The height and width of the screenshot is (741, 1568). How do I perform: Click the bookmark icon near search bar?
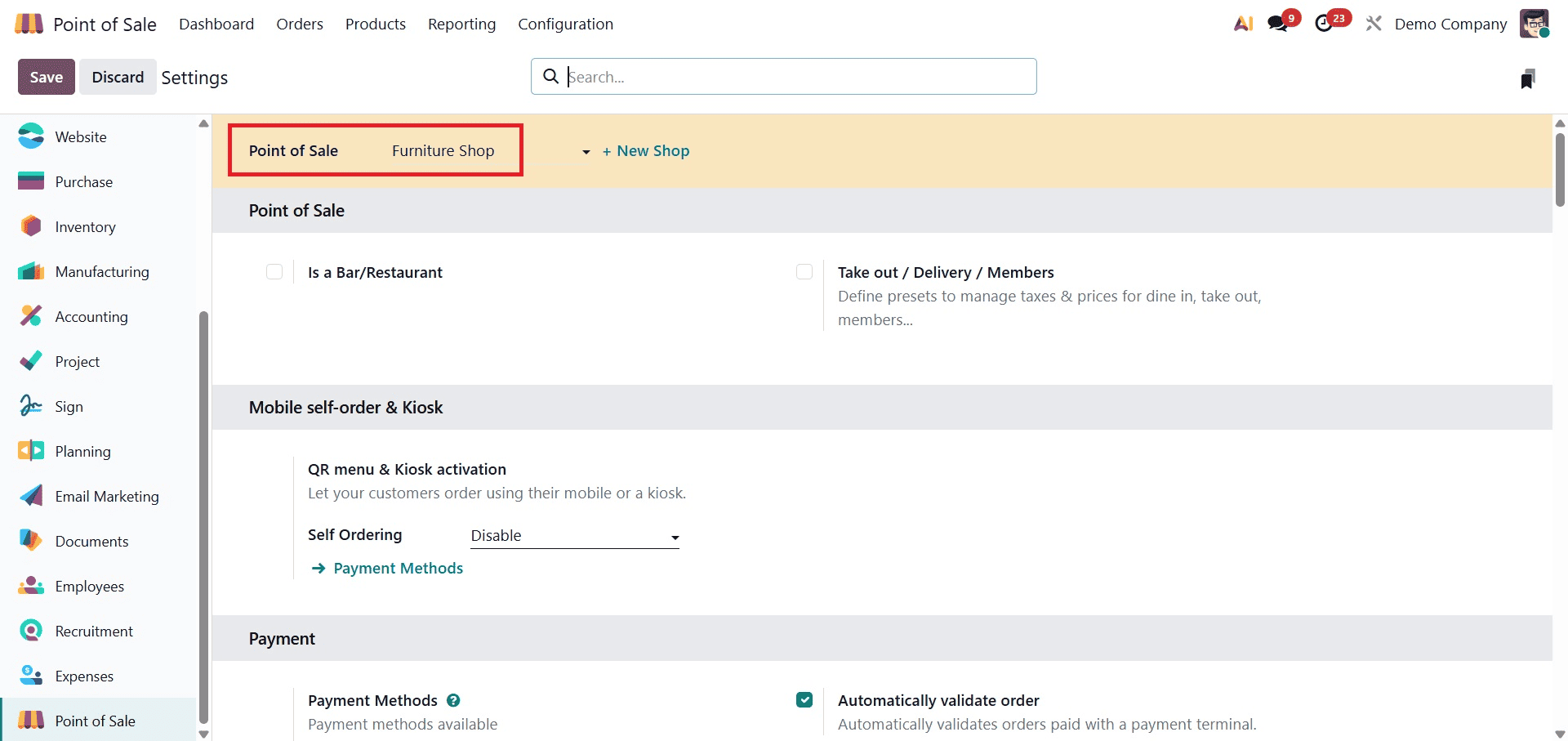(1528, 78)
